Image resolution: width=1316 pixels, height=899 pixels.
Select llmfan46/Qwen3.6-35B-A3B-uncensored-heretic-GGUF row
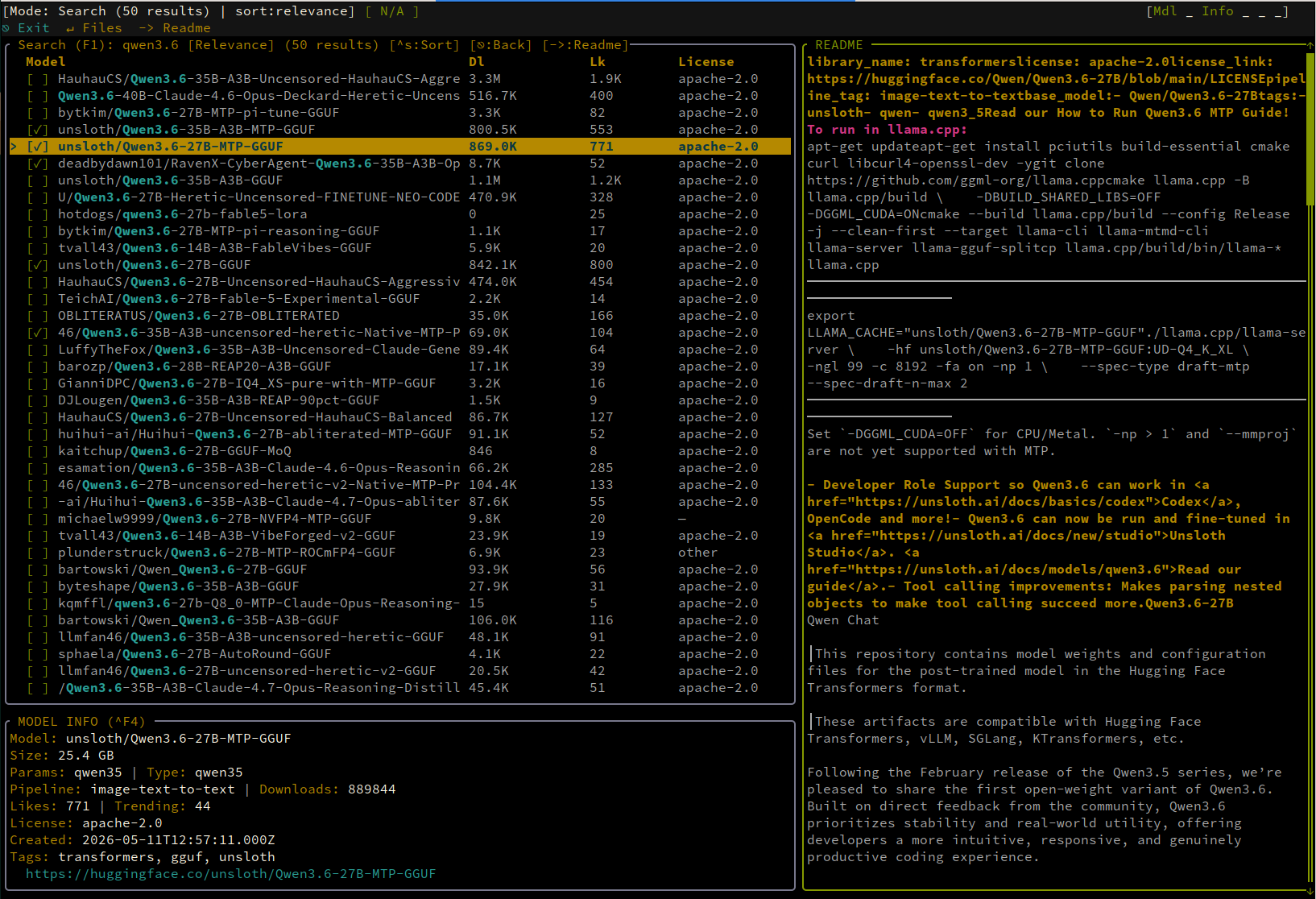[x=400, y=637]
